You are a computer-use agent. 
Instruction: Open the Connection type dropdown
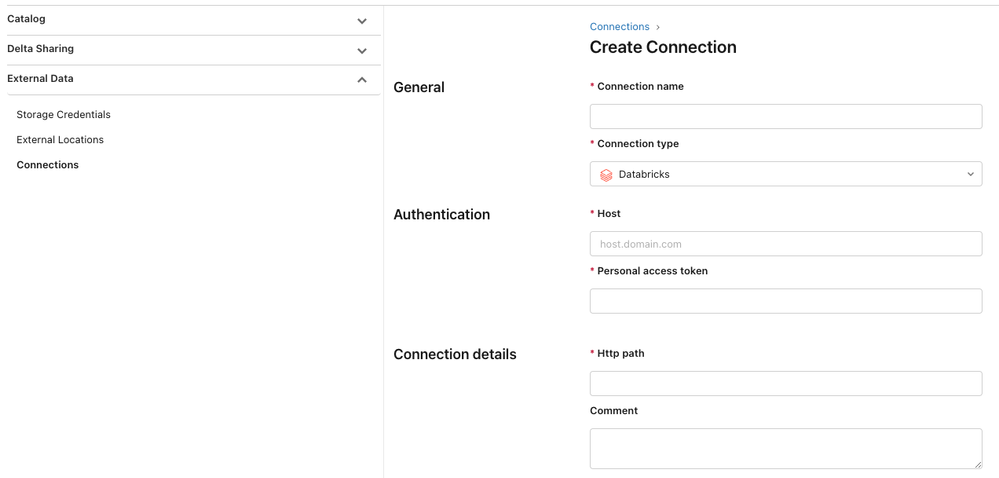(785, 174)
